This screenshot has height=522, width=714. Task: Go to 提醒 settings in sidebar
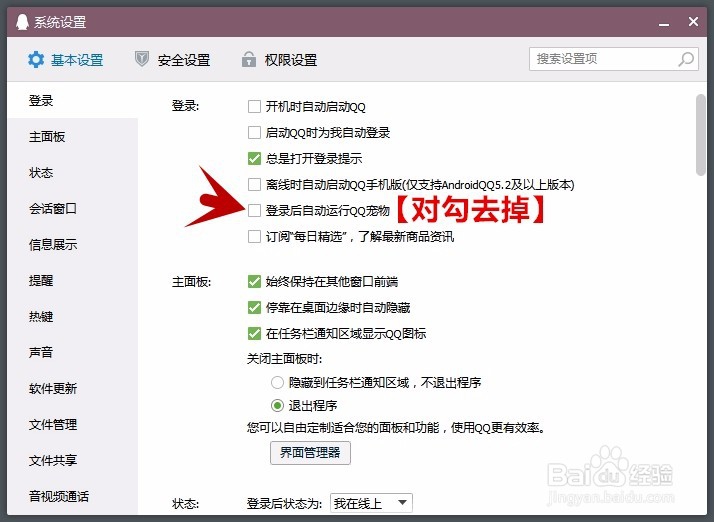pyautogui.click(x=72, y=280)
